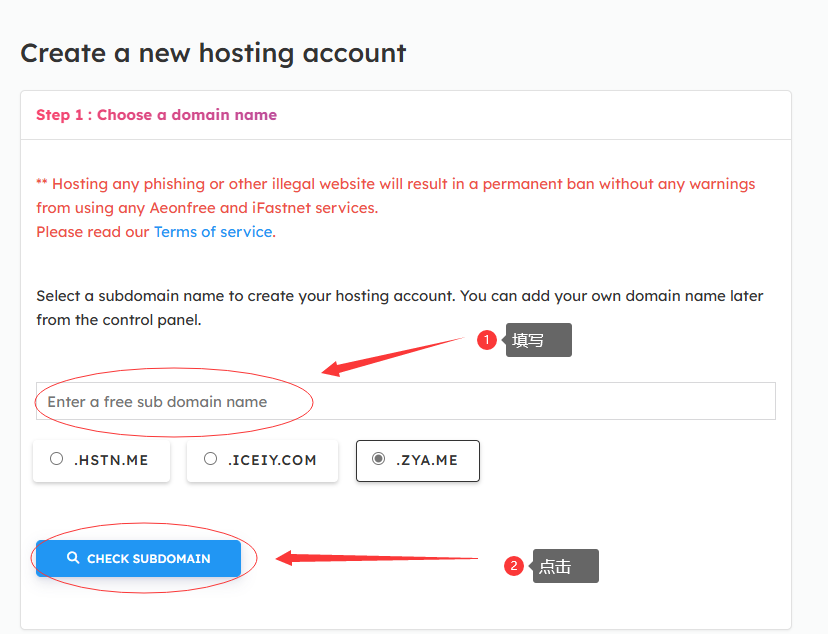This screenshot has height=634, width=828.
Task: Click the Step 1 Choose a domain name header
Action: 156,115
